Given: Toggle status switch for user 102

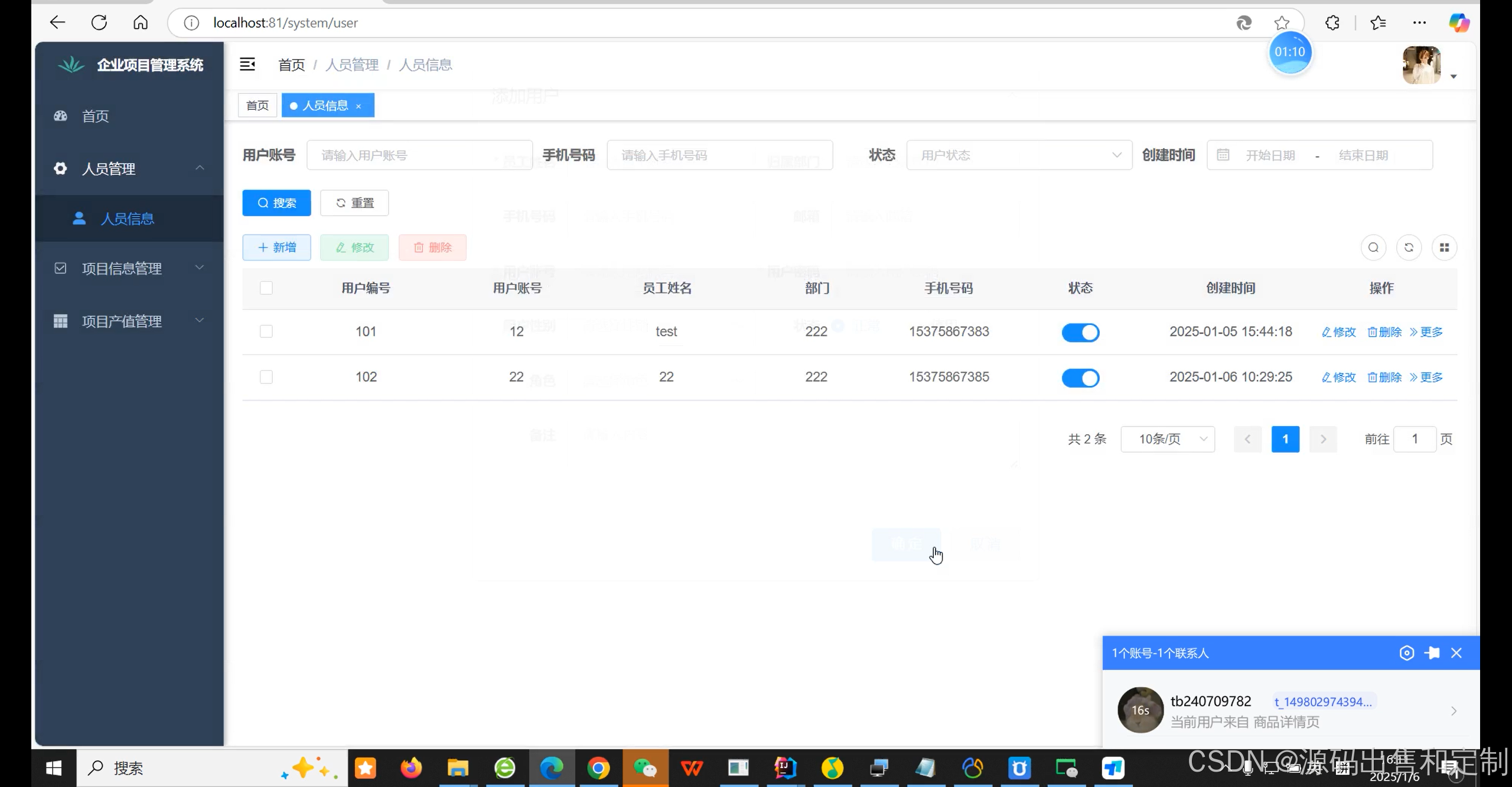Looking at the screenshot, I should (x=1080, y=378).
